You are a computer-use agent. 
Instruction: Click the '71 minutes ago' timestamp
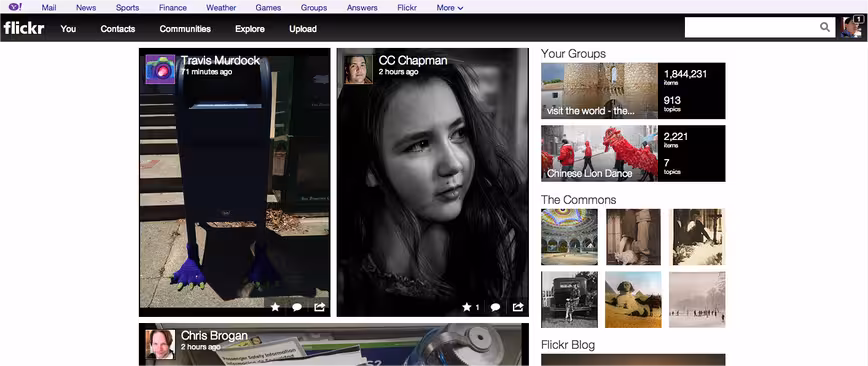tap(206, 72)
